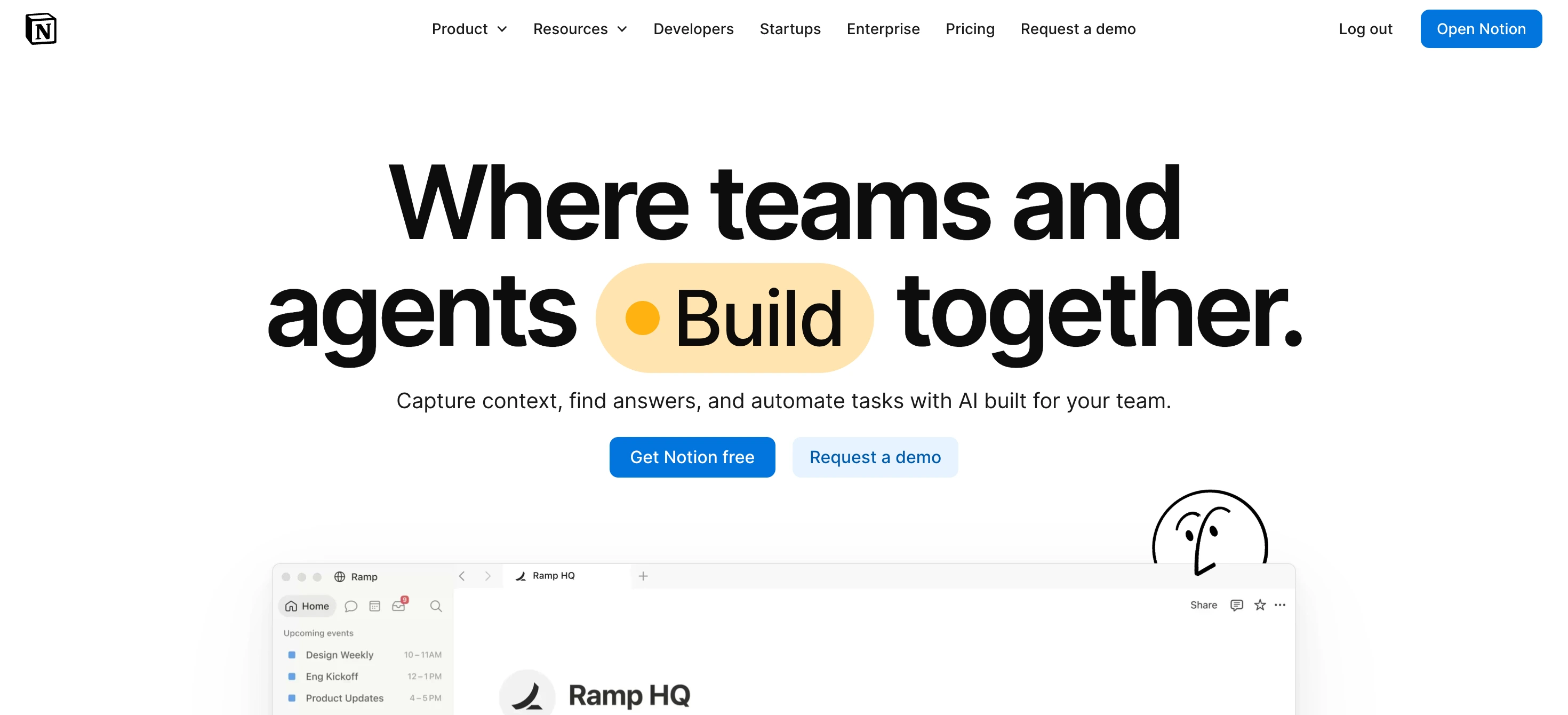Click the blue square beside Eng Kickoff
The width and height of the screenshot is (1568, 715).
click(x=292, y=676)
